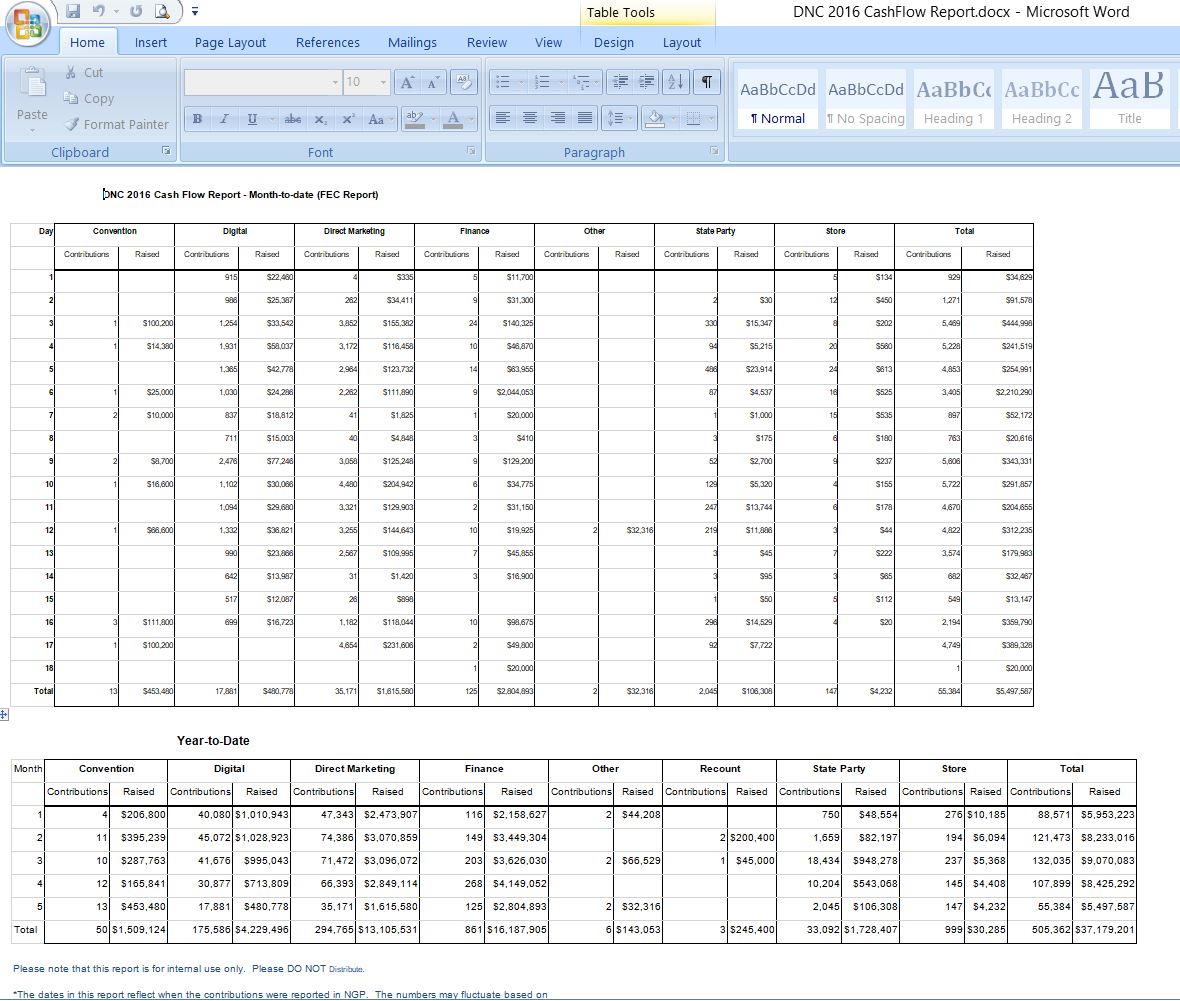1180x1001 pixels.
Task: Save the document from Quick Access Toolbar
Action: pyautogui.click(x=73, y=12)
